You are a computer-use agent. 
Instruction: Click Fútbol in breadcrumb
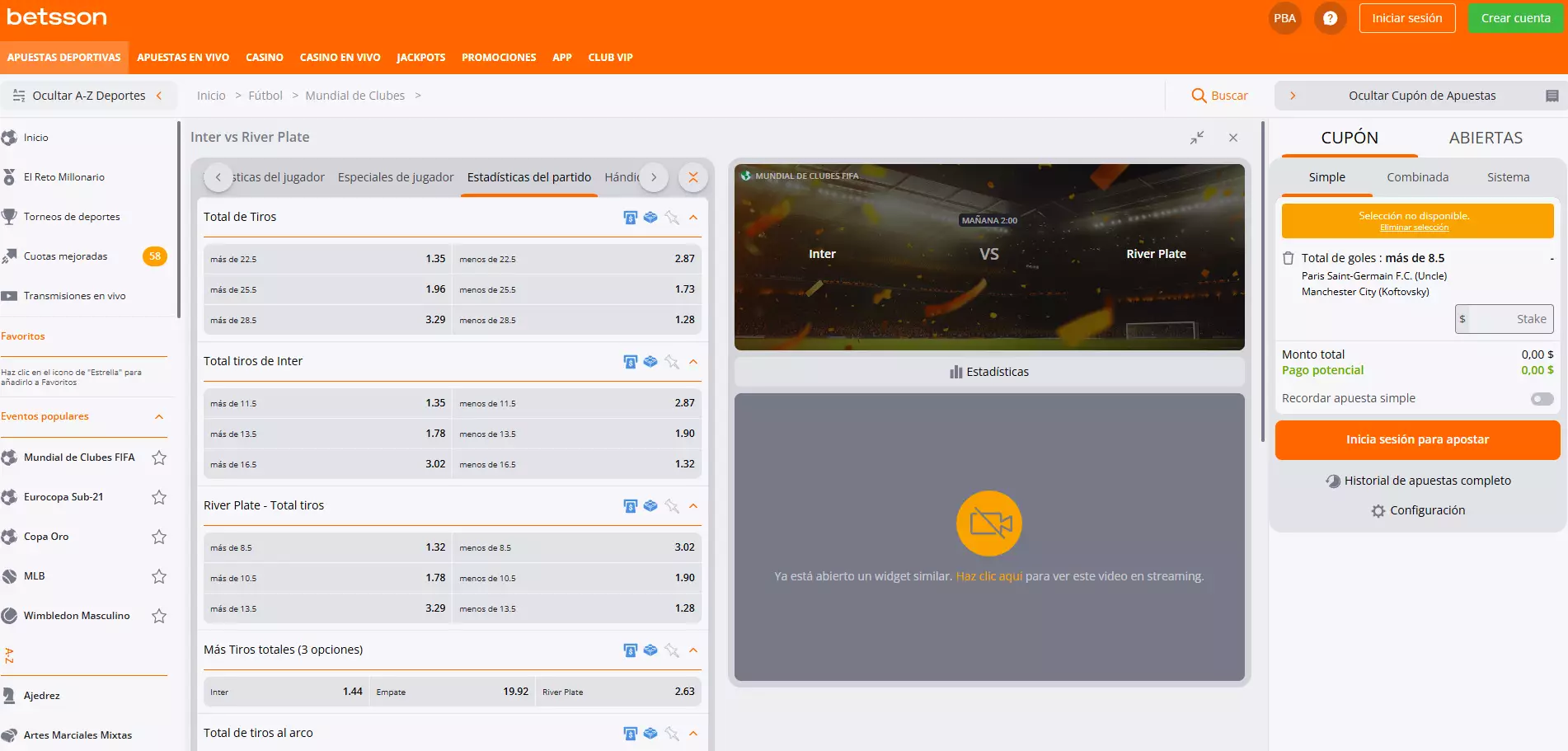pos(265,96)
